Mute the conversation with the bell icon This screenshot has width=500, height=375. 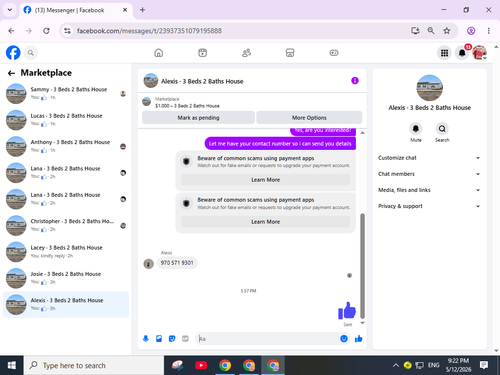pos(416,129)
